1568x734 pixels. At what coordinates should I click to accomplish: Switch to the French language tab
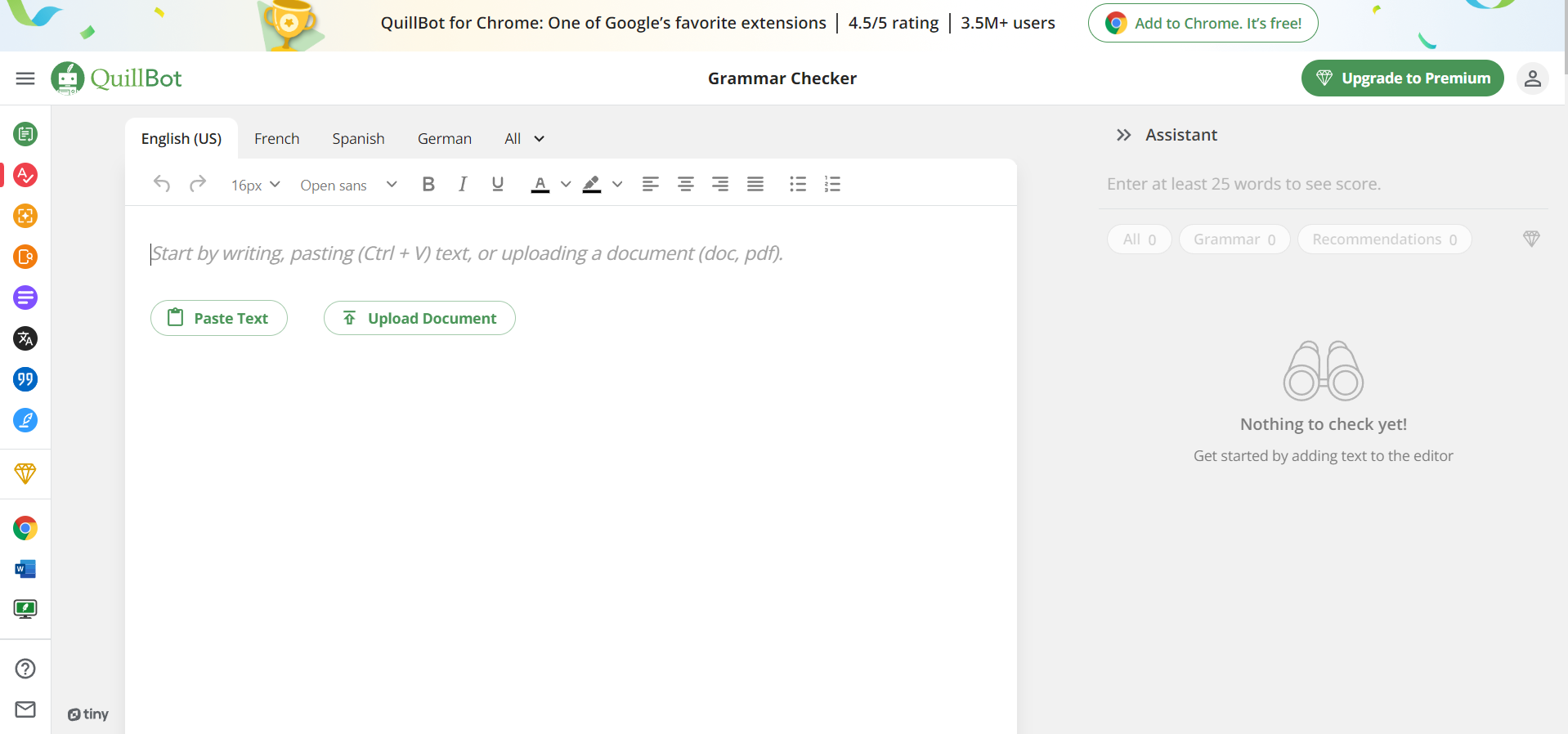pyautogui.click(x=277, y=139)
